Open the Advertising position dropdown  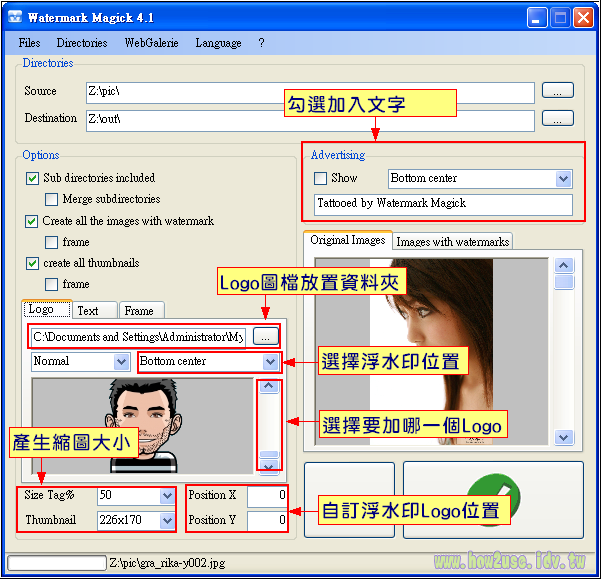[480, 179]
